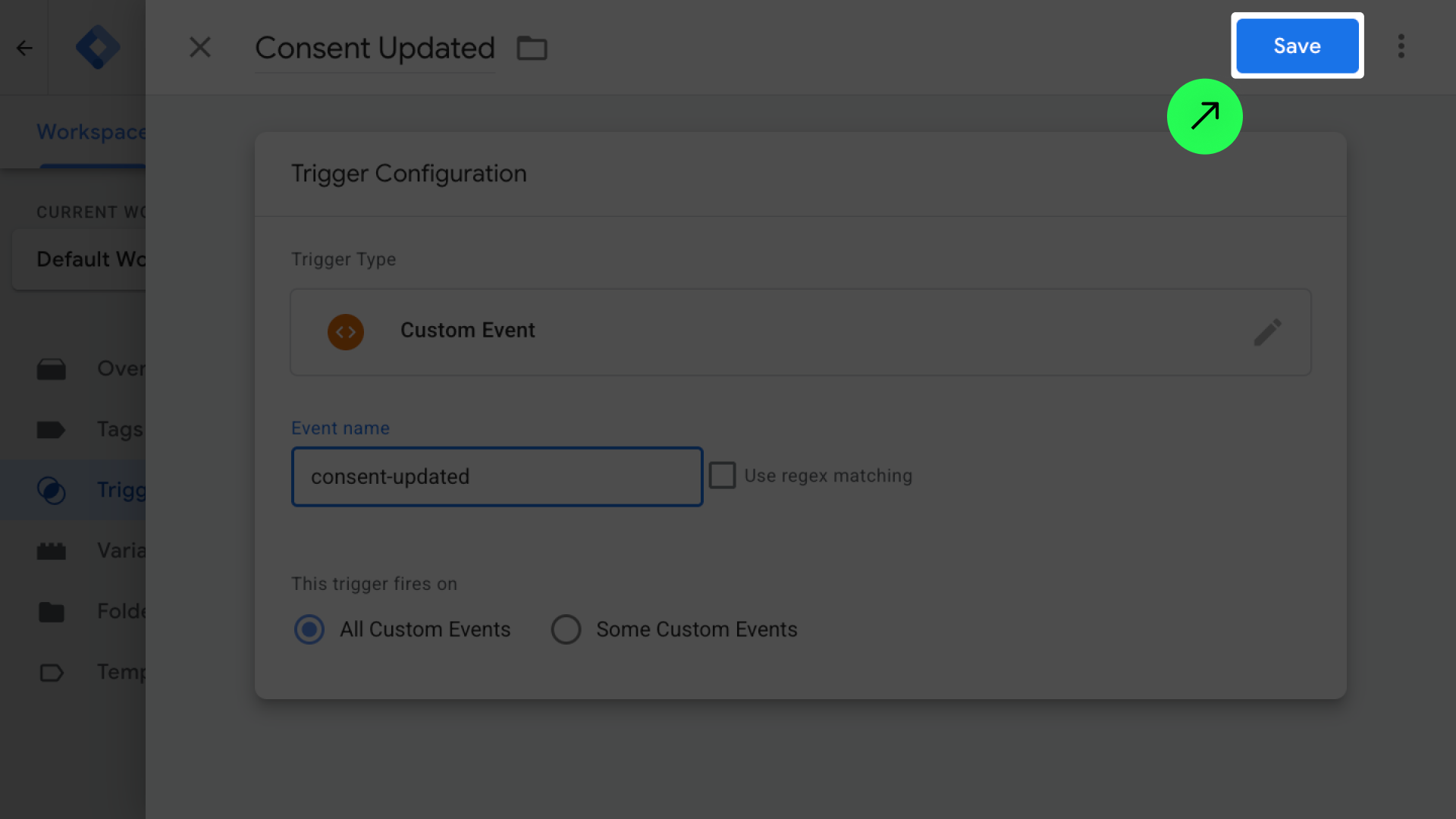Screen dimensions: 1456x819
Task: Click the Save button
Action: point(1297,46)
